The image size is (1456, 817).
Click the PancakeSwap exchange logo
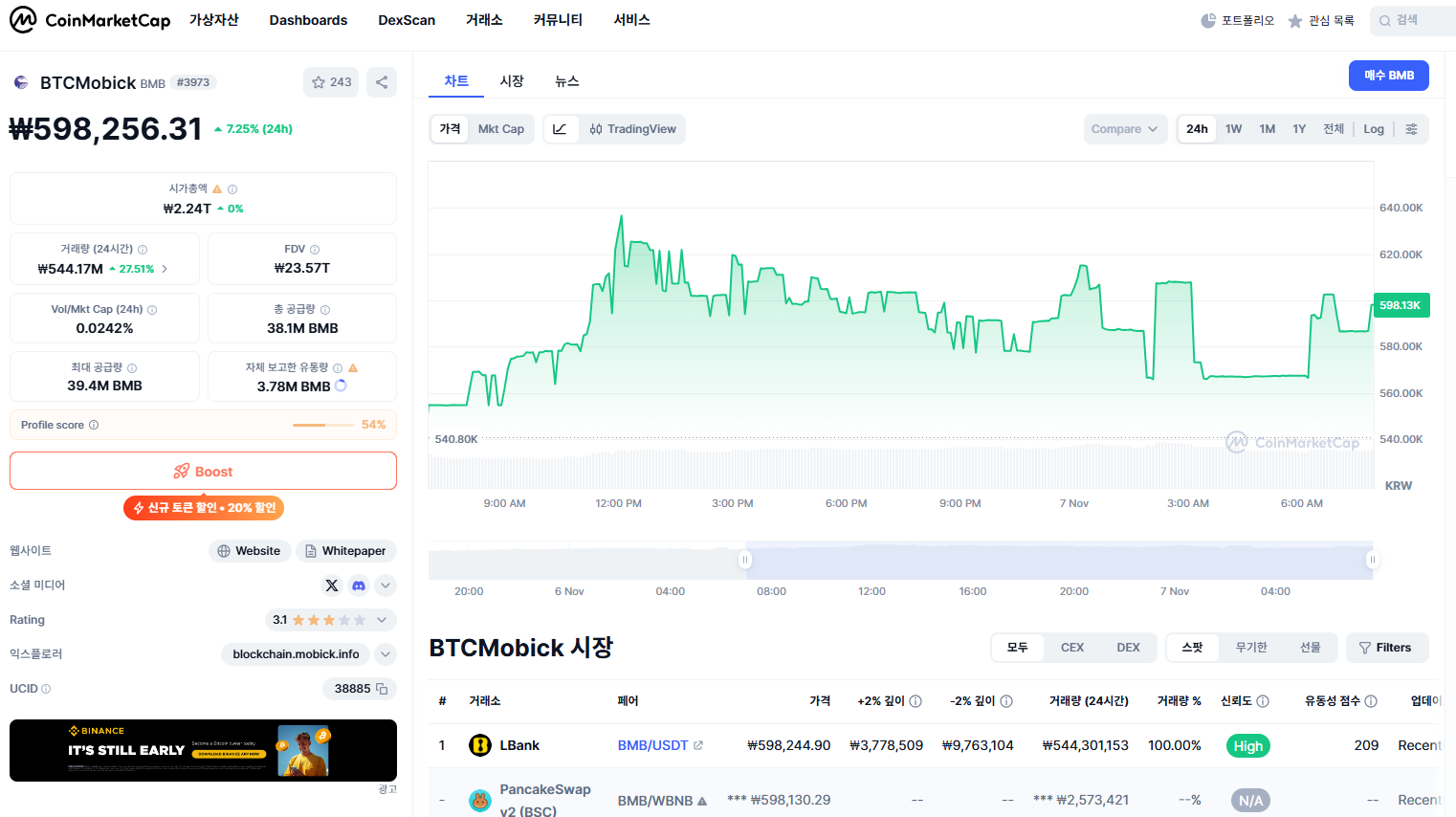(x=480, y=801)
